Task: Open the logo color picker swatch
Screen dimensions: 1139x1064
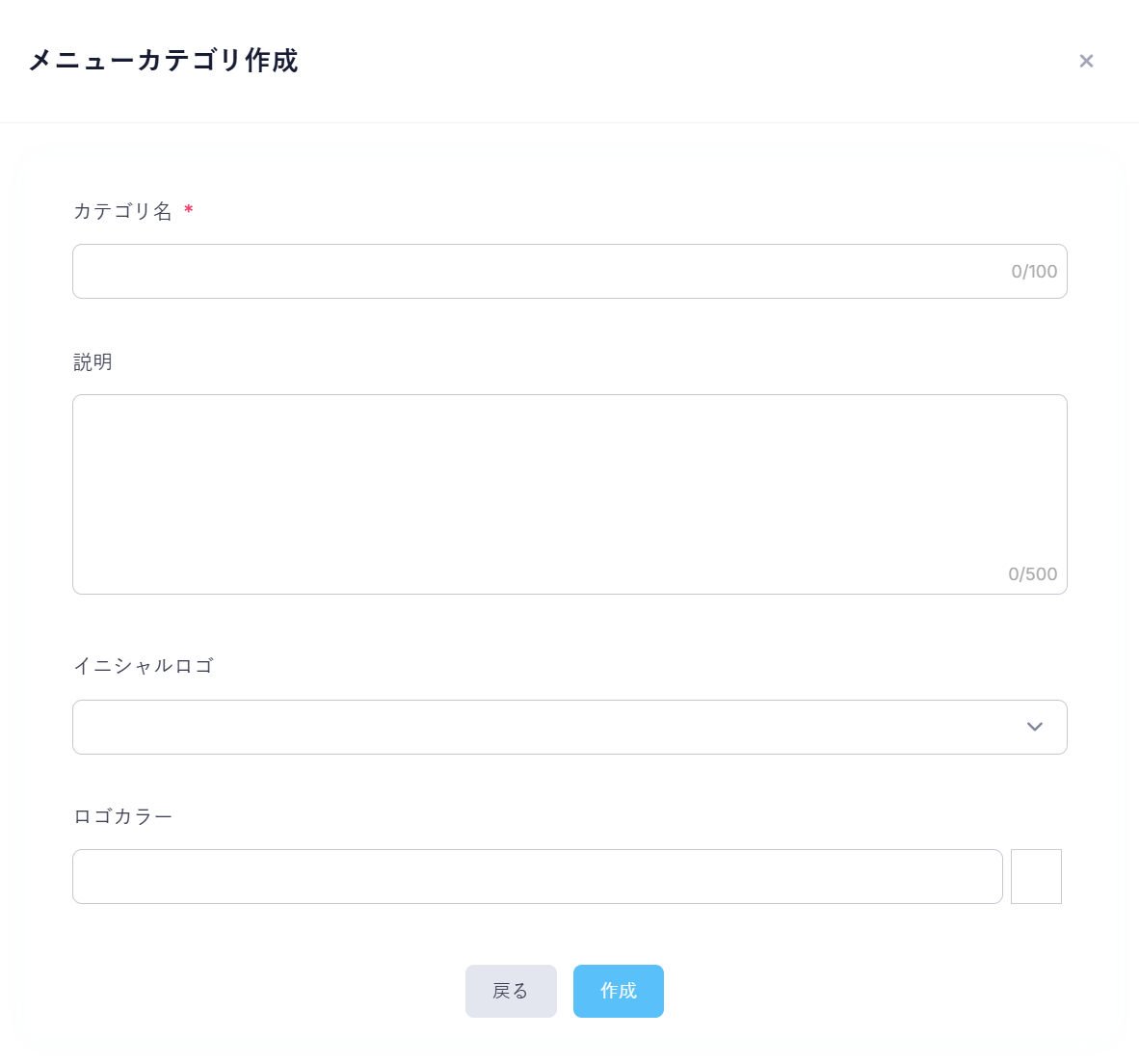Action: tap(1036, 876)
